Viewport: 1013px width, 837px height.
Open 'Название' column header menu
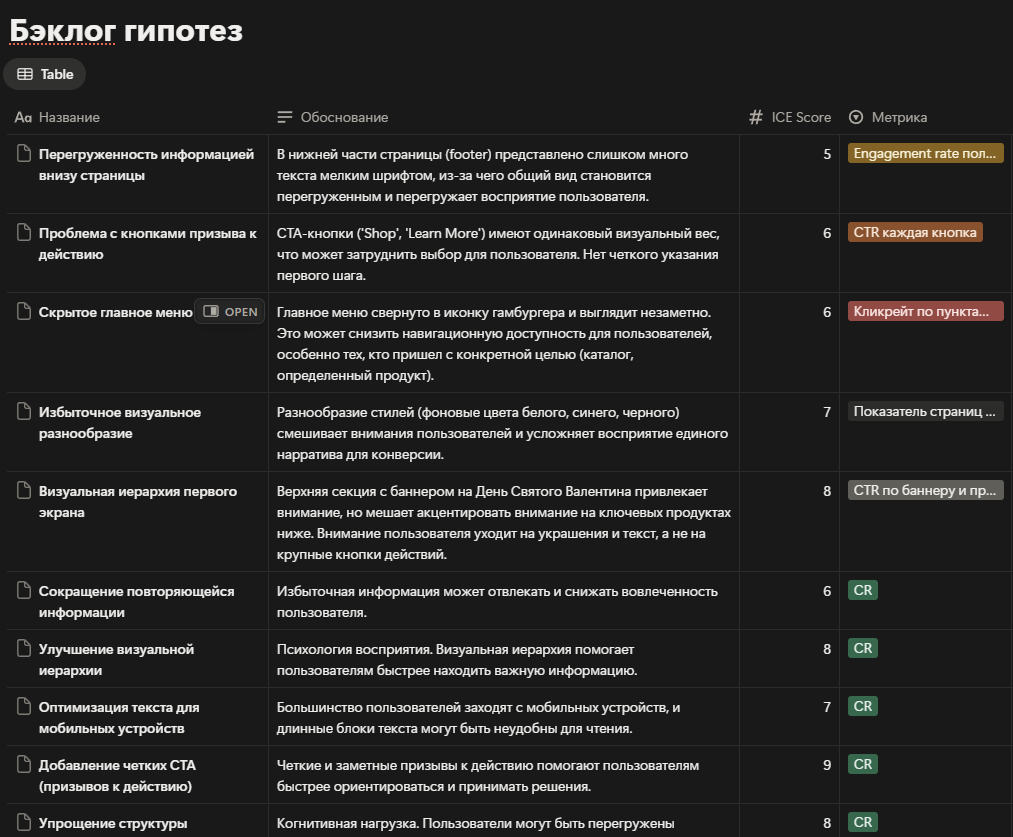pos(68,117)
